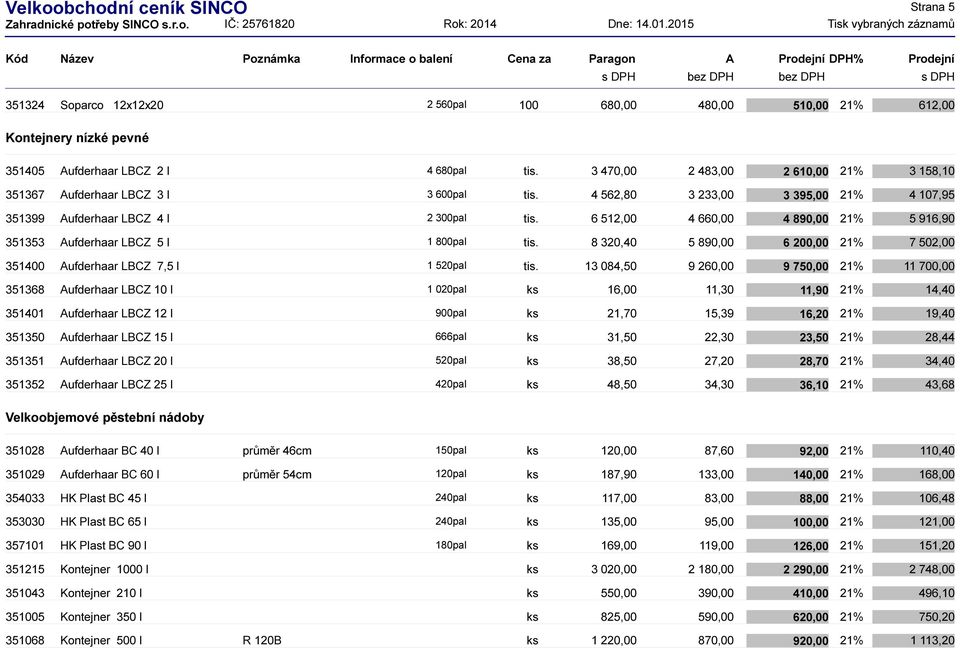Click the item 'Kontejner 500 l'

[x=101, y=641]
